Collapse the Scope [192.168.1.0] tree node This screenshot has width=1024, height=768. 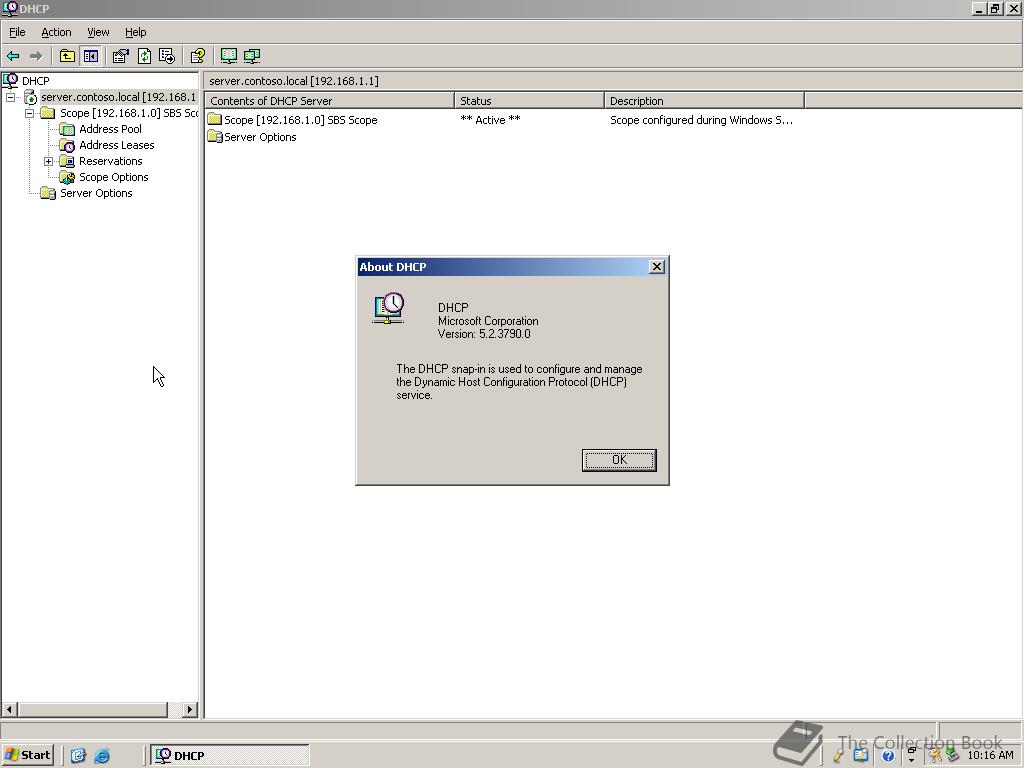pos(29,113)
